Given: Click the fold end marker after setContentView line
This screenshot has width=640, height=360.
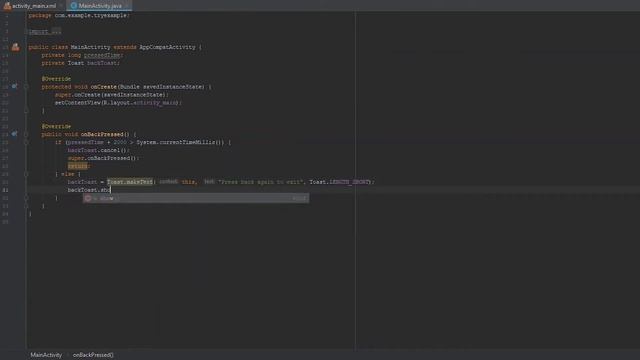Looking at the screenshot, I should coord(26,111).
